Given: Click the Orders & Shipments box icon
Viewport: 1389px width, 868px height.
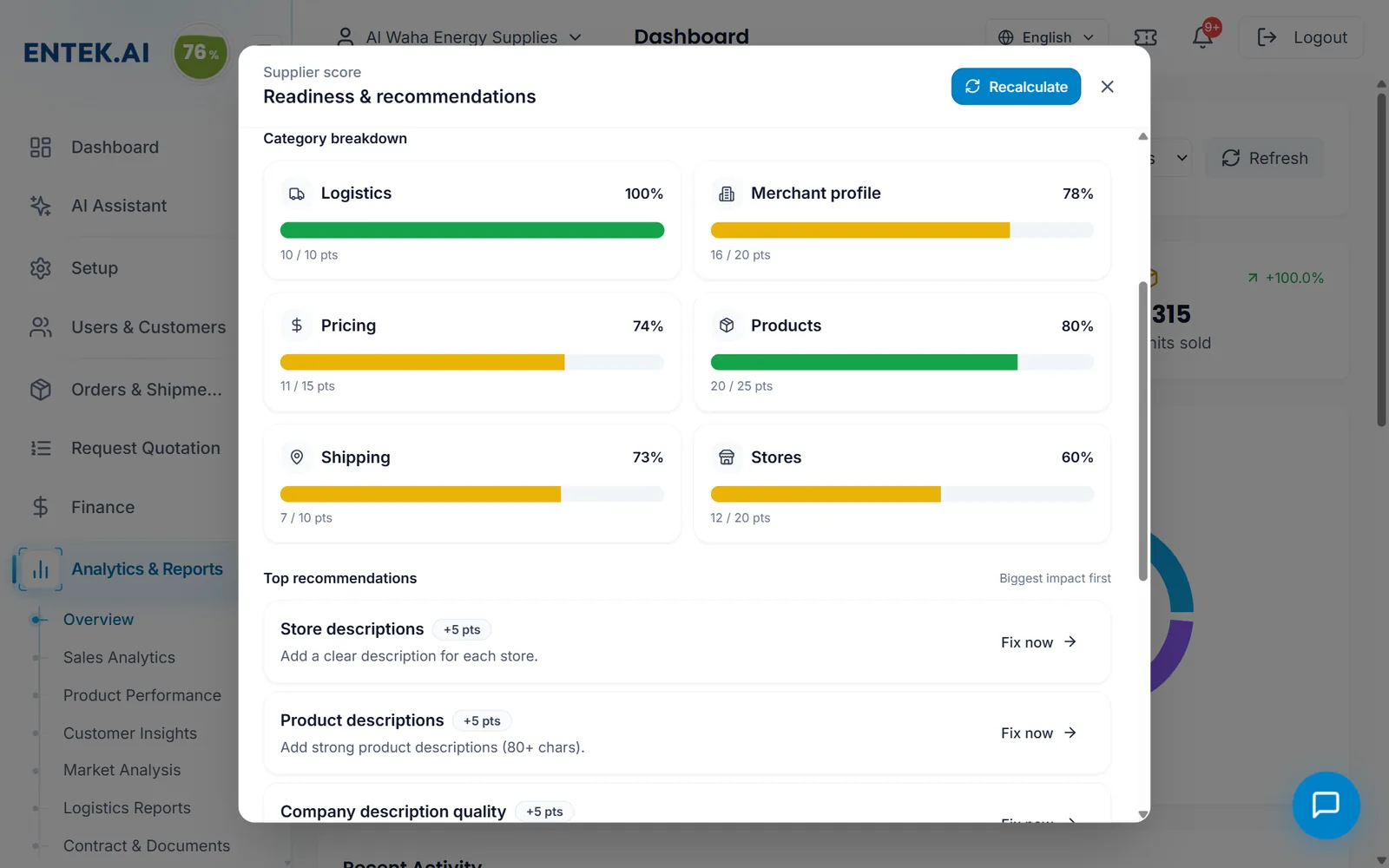Looking at the screenshot, I should tap(40, 390).
